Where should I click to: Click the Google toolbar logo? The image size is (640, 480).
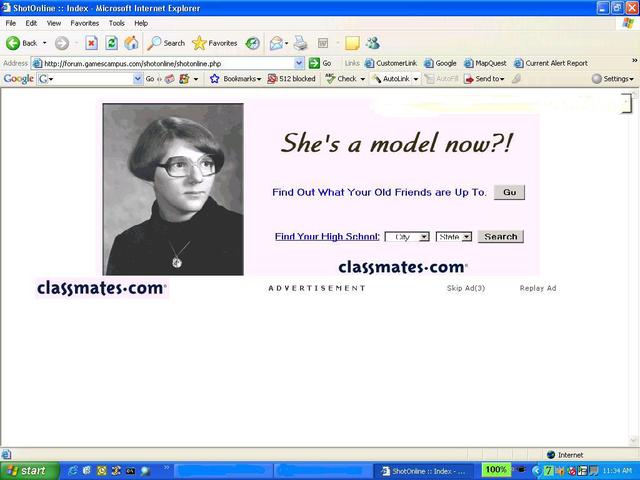pyautogui.click(x=18, y=79)
